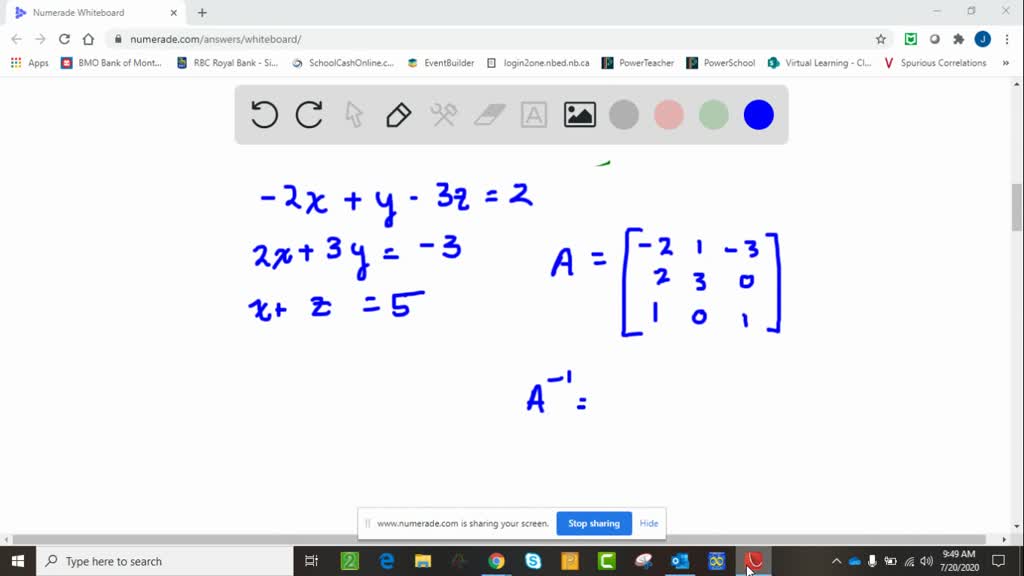Screen dimensions: 1024x576
Task: Click the Stop sharing button
Action: tap(593, 523)
